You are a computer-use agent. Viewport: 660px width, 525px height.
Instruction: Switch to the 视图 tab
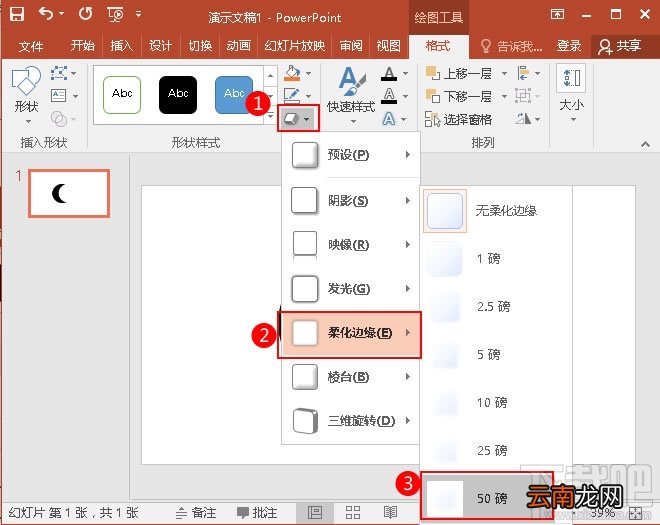[x=389, y=45]
